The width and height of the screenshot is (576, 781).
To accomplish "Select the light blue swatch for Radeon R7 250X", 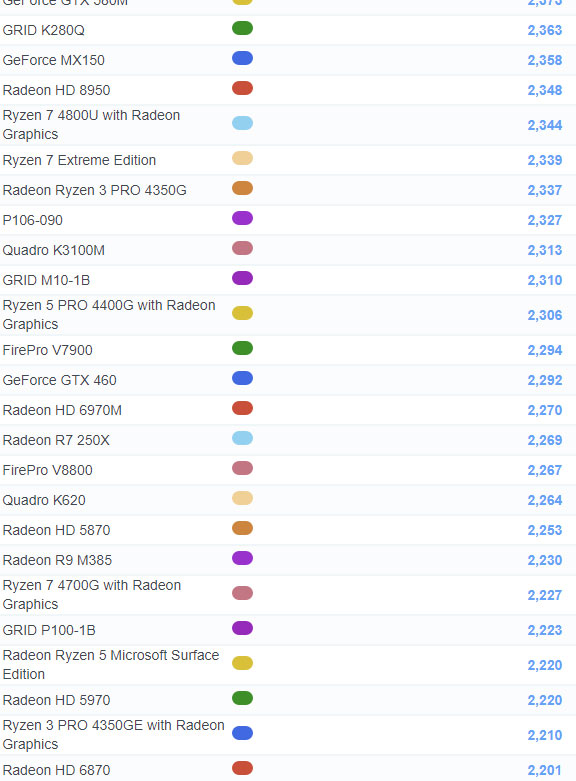I will point(242,438).
